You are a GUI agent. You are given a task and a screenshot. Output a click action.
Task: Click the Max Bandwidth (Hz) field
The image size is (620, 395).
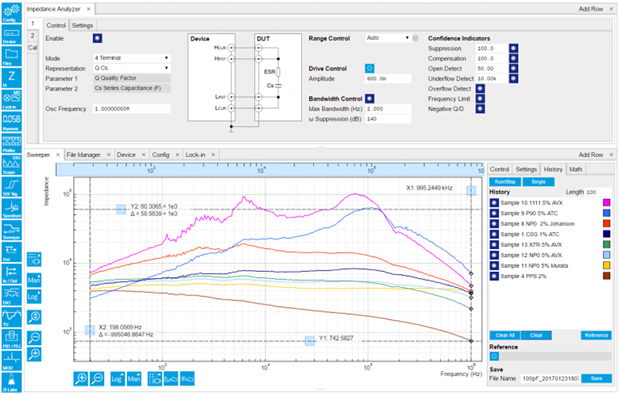tap(388, 109)
